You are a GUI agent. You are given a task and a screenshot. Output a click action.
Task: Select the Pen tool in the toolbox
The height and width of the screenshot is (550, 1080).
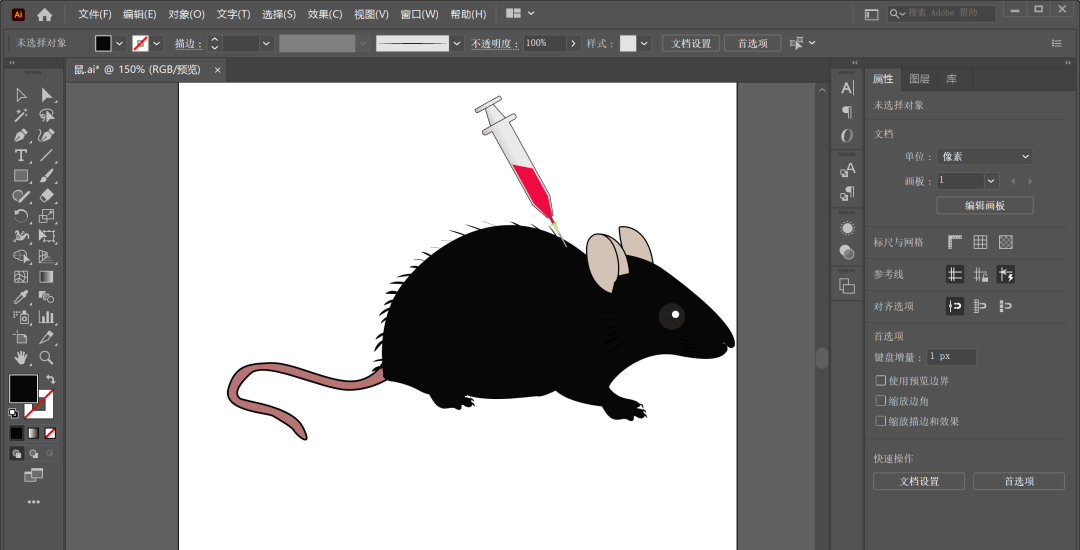pos(21,135)
